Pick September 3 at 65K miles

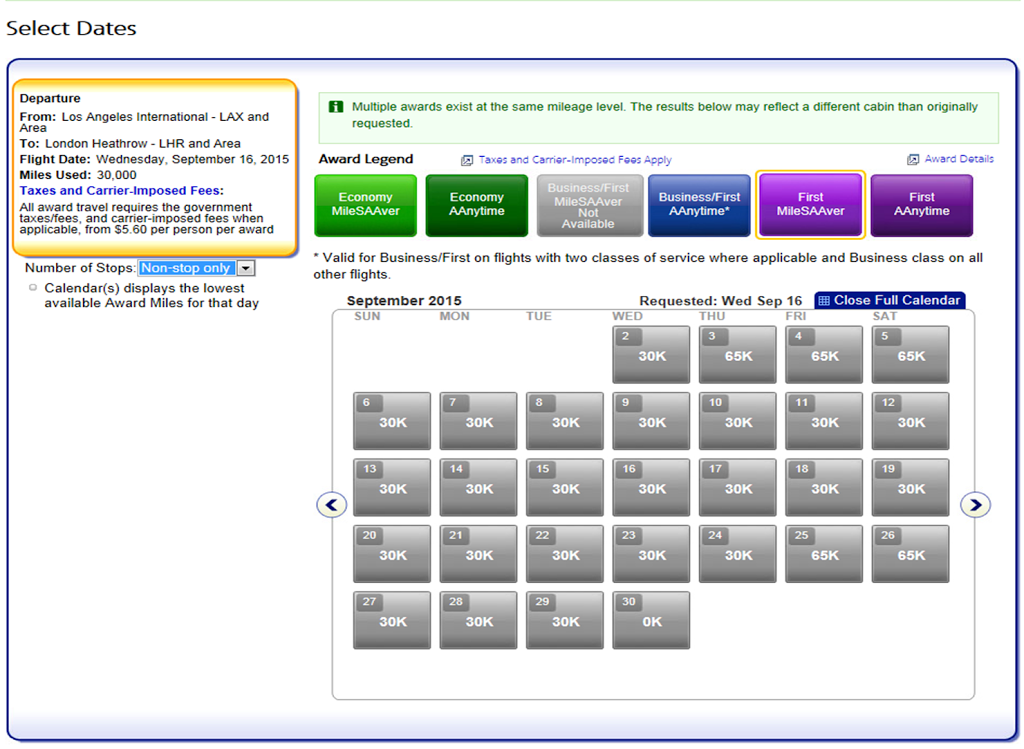pos(737,355)
